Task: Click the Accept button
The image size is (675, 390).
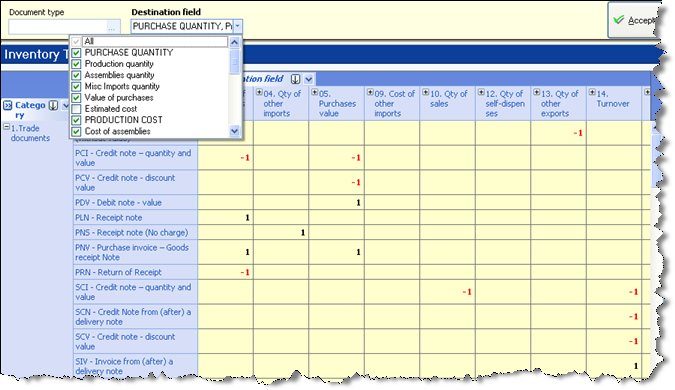Action: point(634,20)
